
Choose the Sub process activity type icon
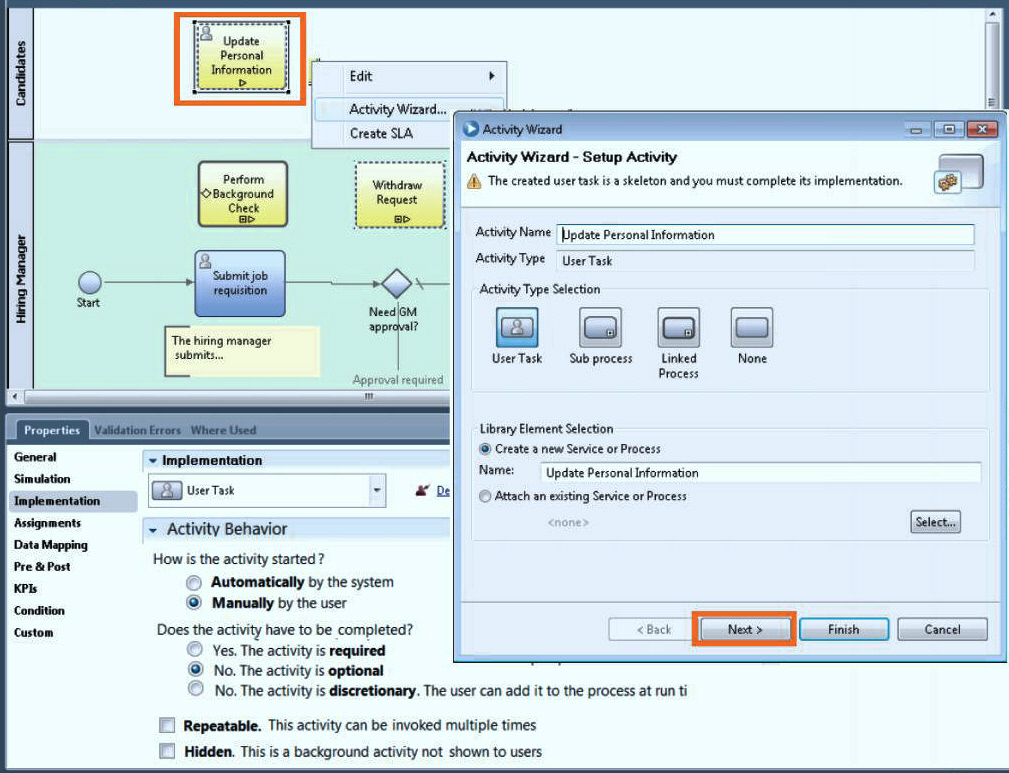pyautogui.click(x=600, y=327)
